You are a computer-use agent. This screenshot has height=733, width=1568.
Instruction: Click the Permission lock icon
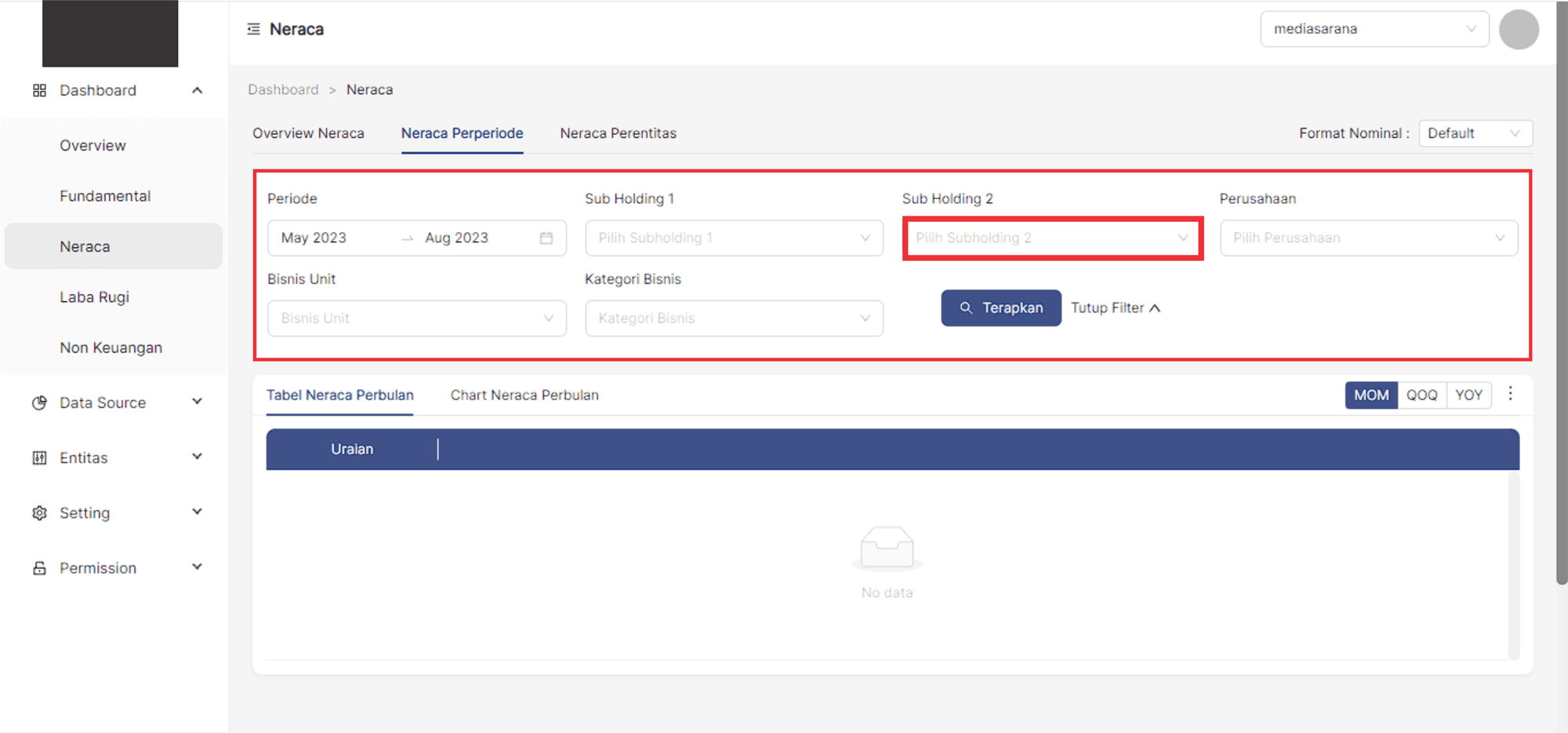39,568
